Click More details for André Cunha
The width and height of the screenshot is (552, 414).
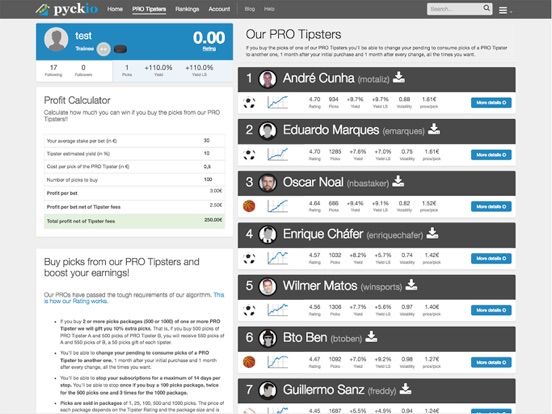click(x=491, y=103)
